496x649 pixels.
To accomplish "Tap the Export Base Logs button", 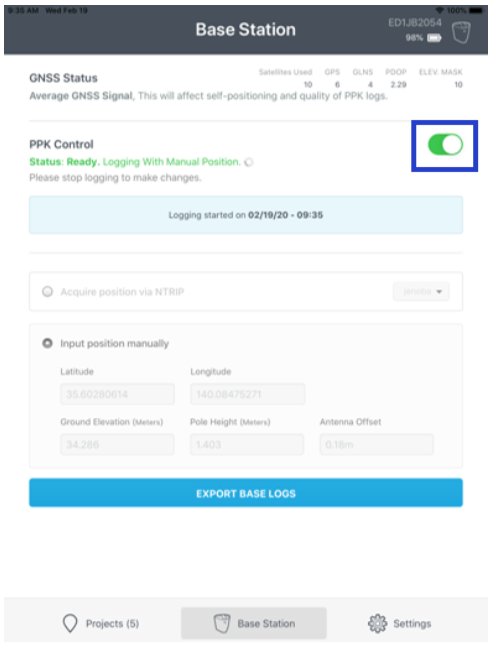I will tap(246, 493).
